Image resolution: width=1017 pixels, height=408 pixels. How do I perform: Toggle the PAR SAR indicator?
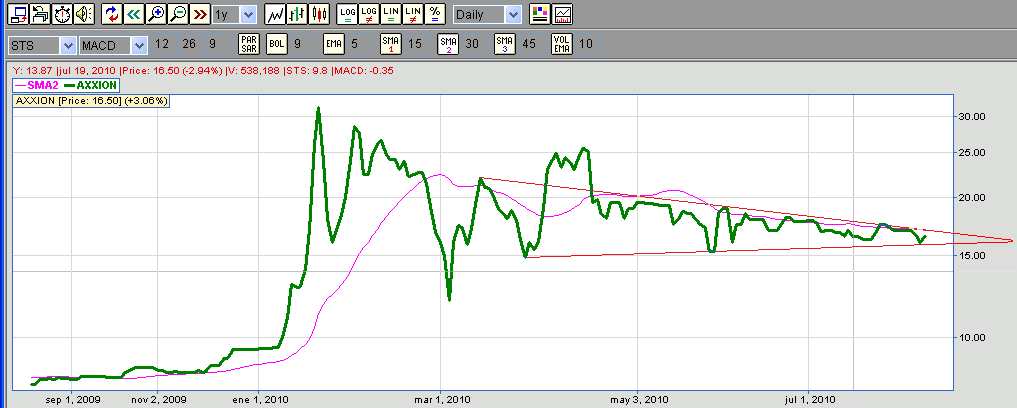tap(249, 45)
